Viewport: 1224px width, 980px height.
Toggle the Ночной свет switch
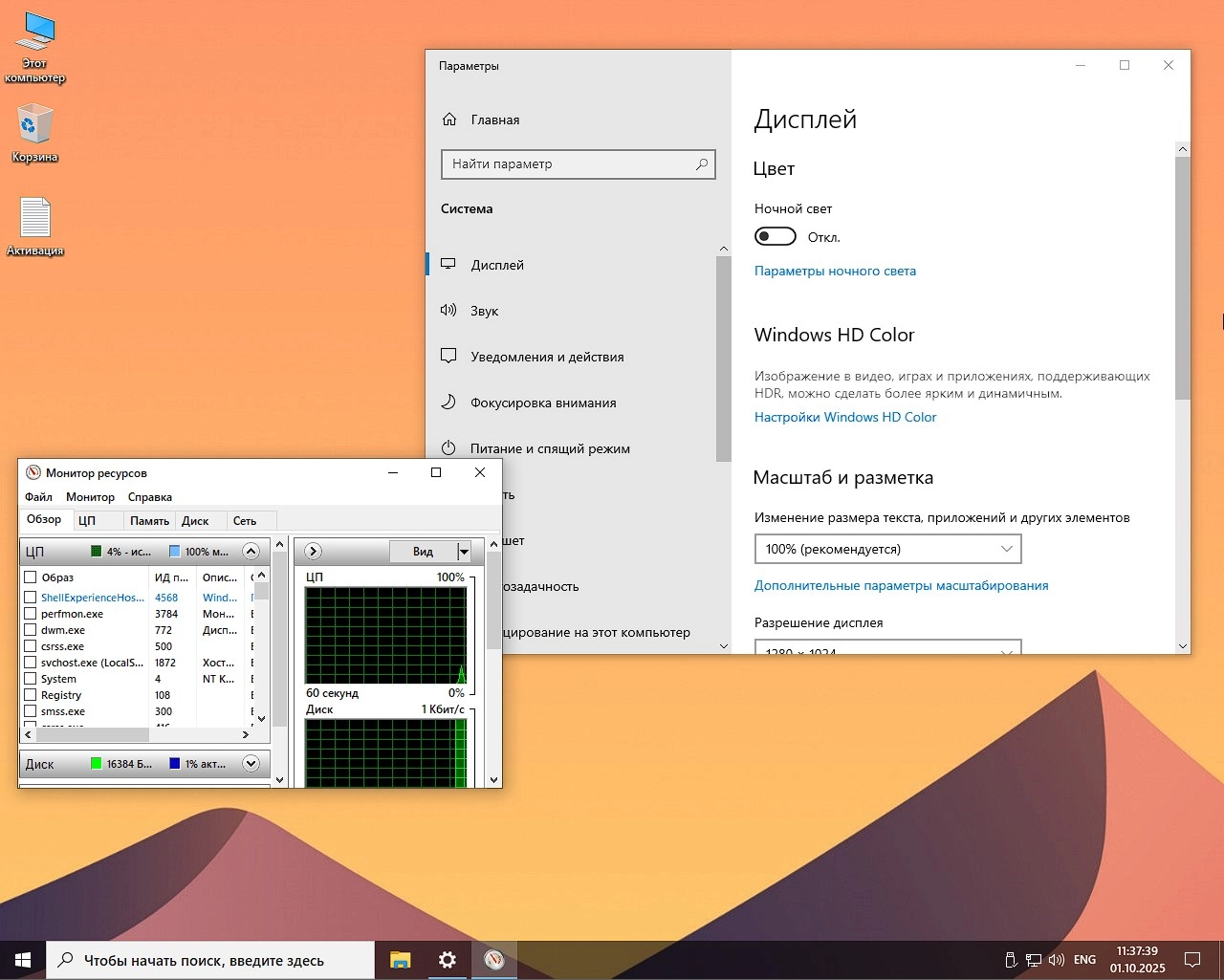click(x=775, y=237)
